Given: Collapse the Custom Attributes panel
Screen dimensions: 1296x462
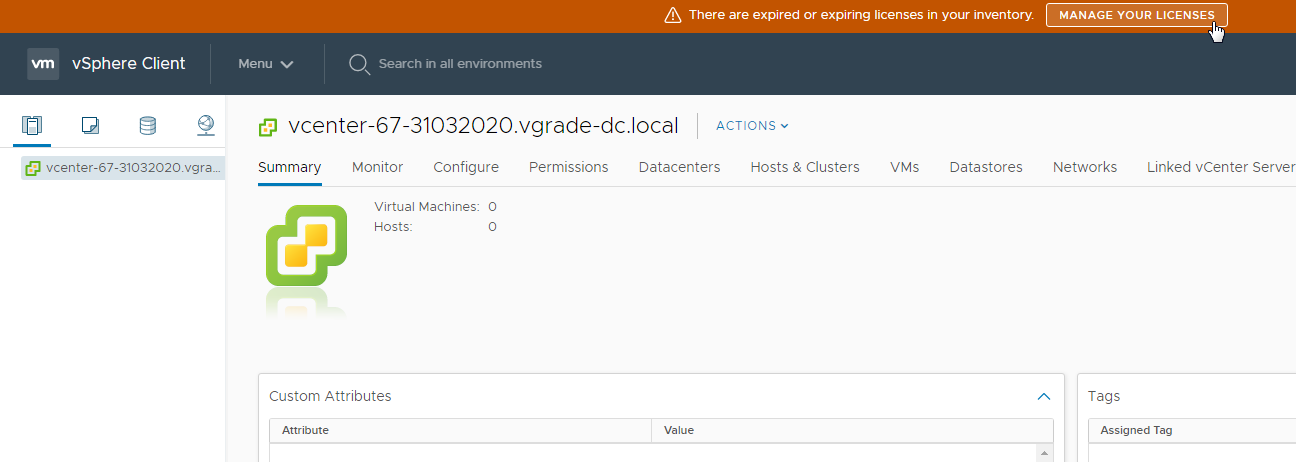Looking at the screenshot, I should pos(1044,397).
